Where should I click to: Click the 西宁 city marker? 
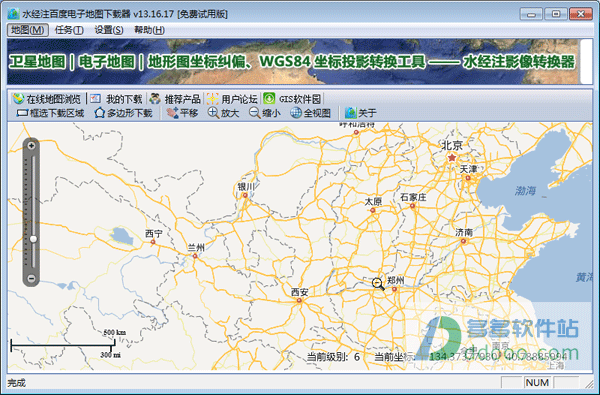pyautogui.click(x=153, y=242)
